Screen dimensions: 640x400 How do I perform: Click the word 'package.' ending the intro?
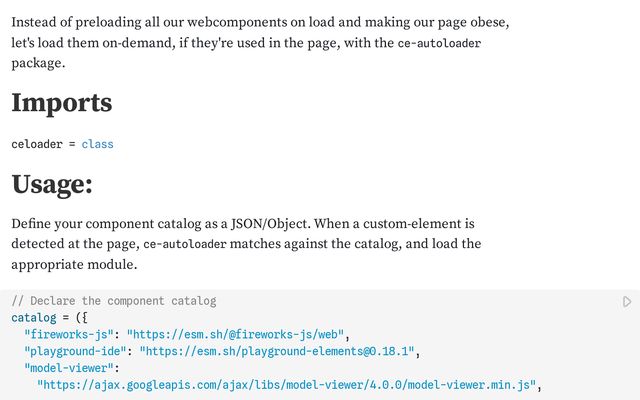(x=38, y=63)
